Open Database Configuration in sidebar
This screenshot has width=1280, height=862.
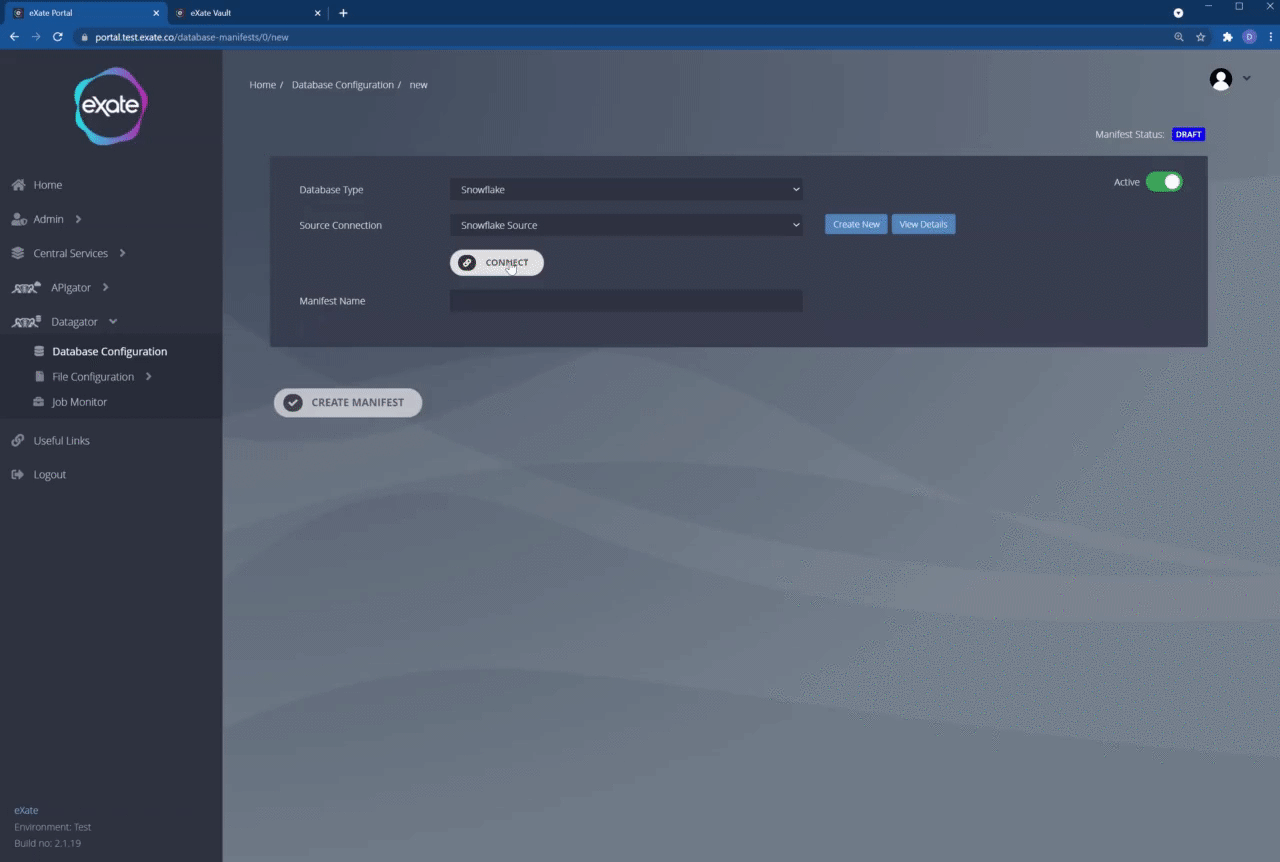[109, 352]
